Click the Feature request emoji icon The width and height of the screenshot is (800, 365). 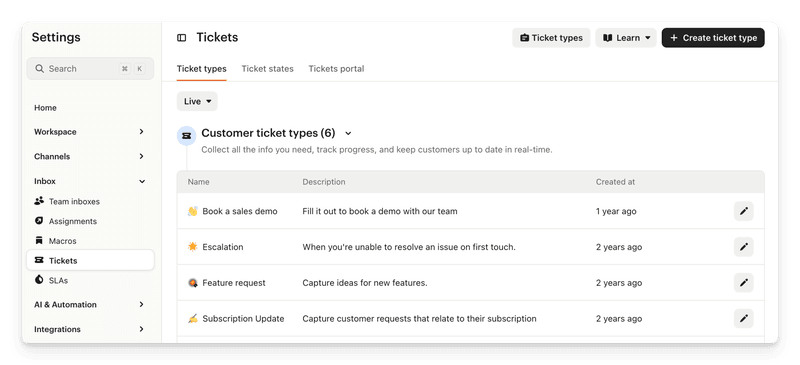(x=192, y=283)
